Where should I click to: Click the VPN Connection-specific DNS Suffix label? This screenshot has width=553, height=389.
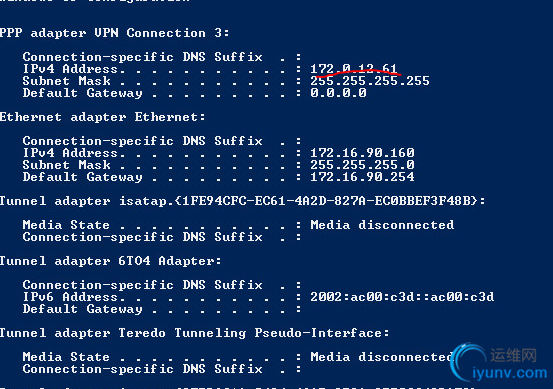click(x=142, y=56)
